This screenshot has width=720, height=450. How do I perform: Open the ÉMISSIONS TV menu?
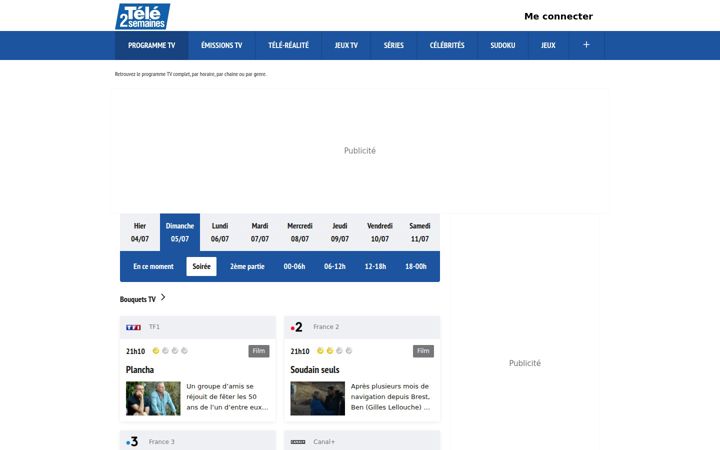[x=221, y=45]
